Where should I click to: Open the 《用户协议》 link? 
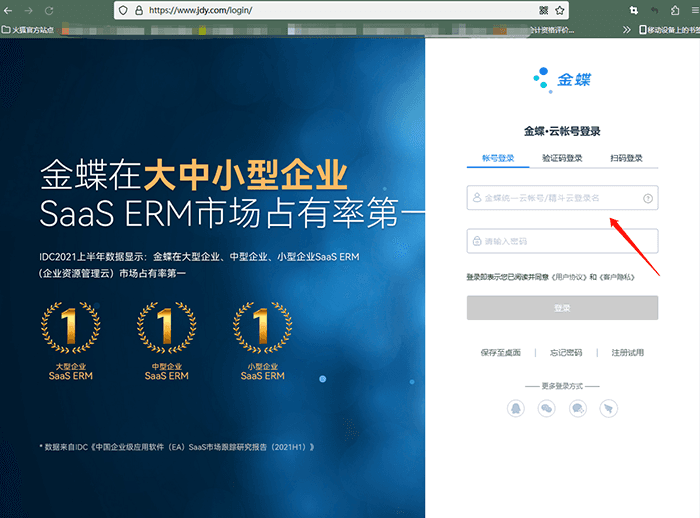point(569,277)
